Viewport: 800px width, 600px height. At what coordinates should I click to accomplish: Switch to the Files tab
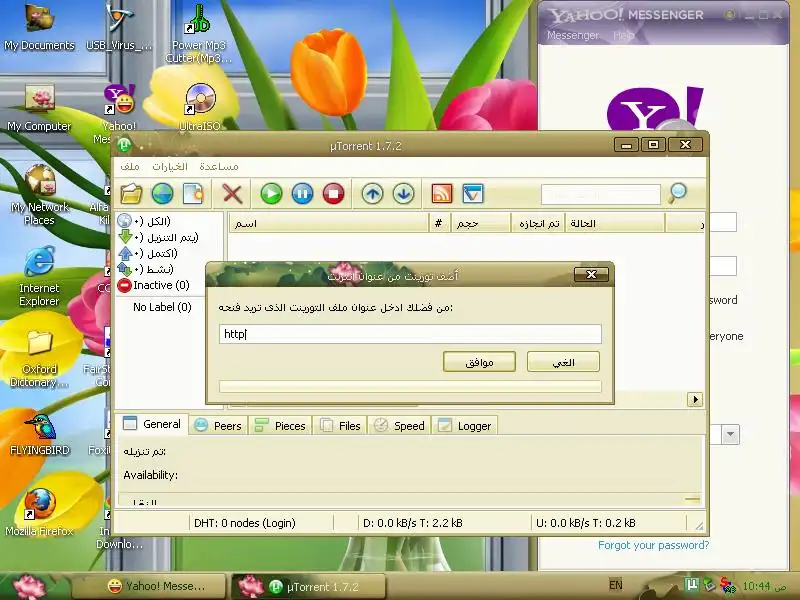pyautogui.click(x=340, y=426)
